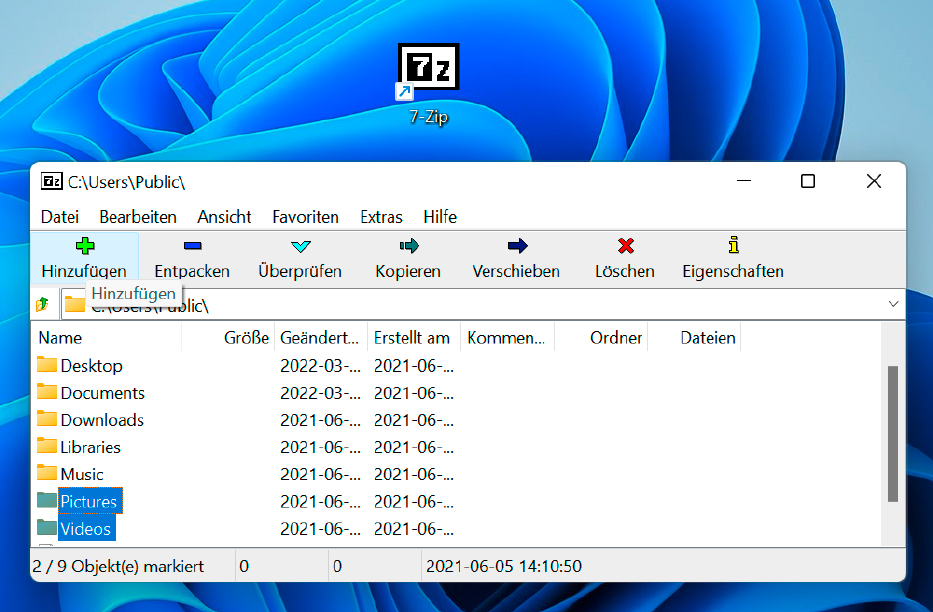Screen dimensions: 933x612
Task: Sort by Ordner column header
Action: click(601, 338)
